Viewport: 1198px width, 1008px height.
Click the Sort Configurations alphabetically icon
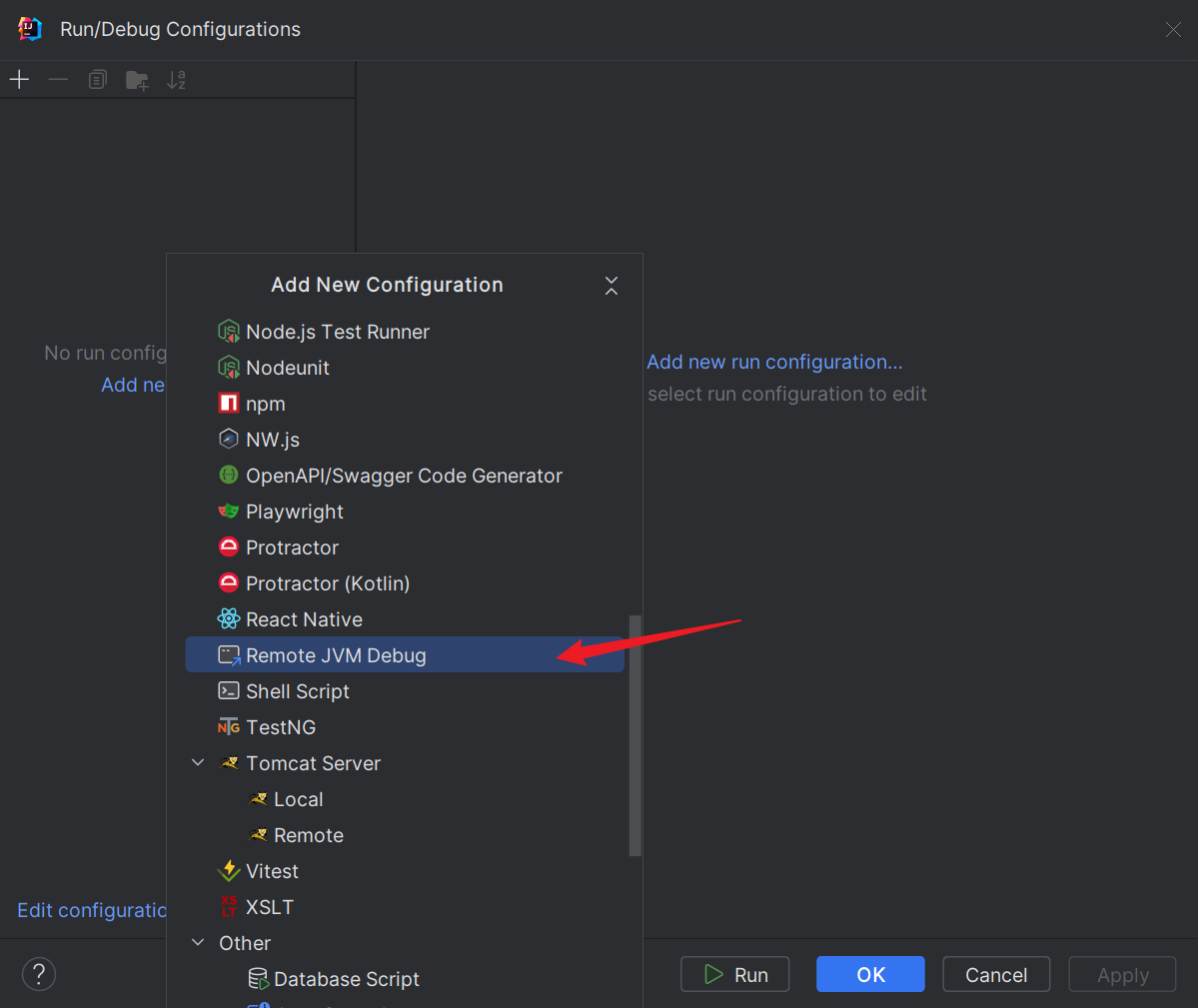[177, 79]
